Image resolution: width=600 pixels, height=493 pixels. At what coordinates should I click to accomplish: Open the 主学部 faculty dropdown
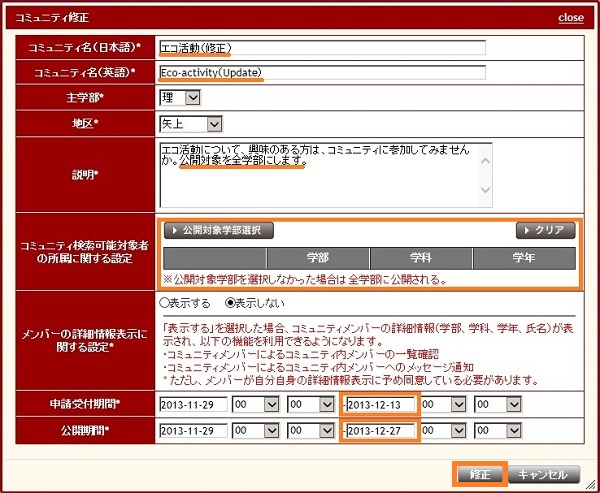click(180, 97)
